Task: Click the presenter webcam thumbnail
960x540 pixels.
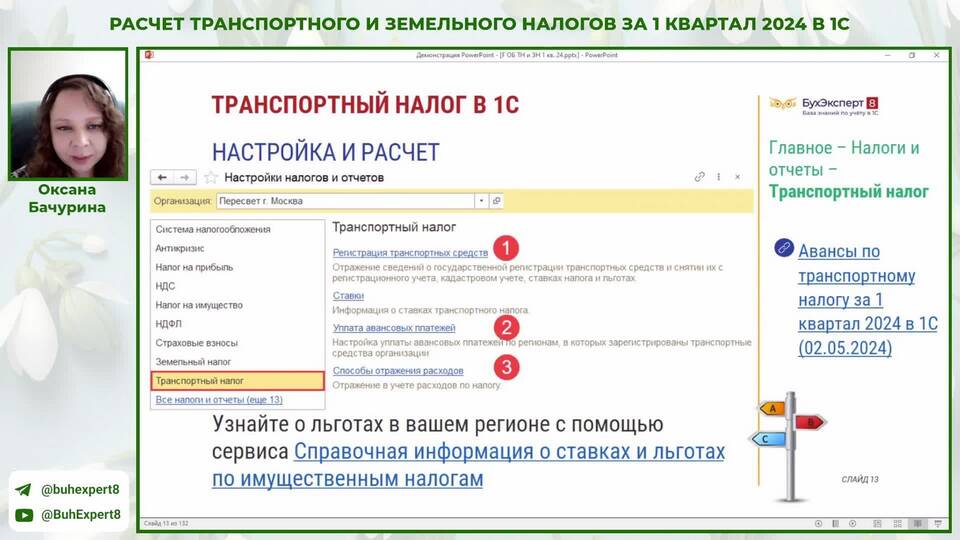Action: (68, 114)
